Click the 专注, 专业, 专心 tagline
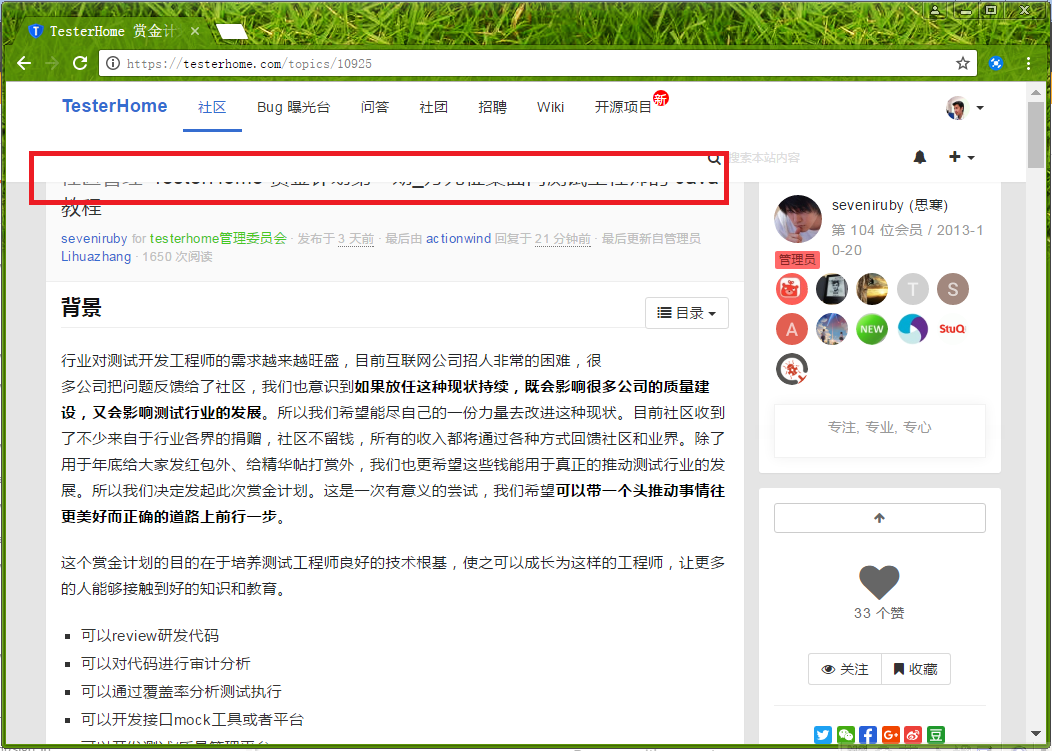 click(880, 427)
